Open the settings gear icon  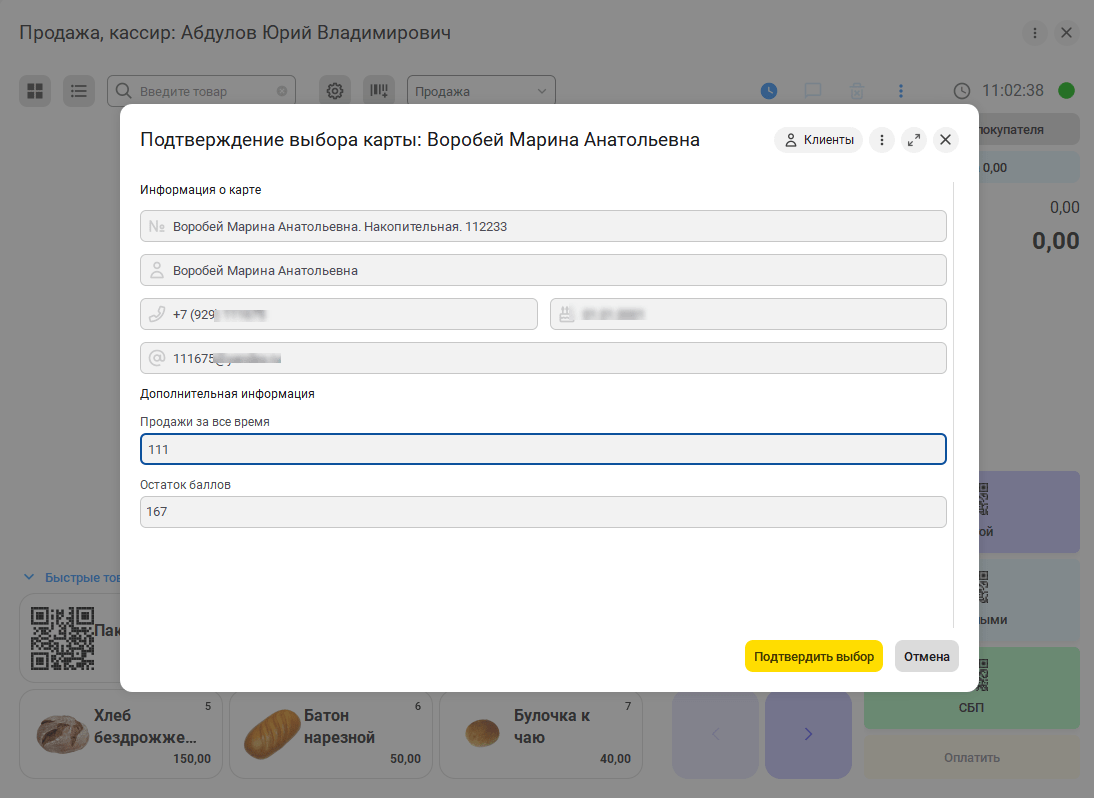pos(335,91)
